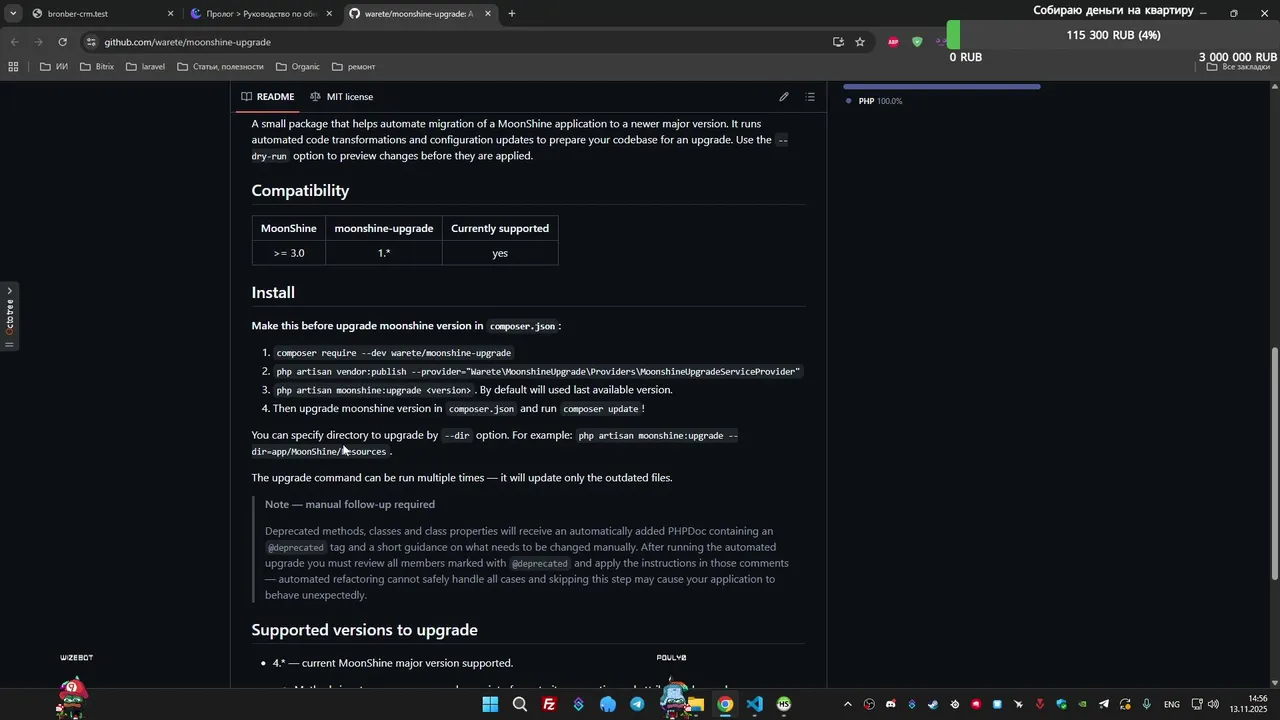
Task: Click the address bar URL field
Action: (x=460, y=42)
